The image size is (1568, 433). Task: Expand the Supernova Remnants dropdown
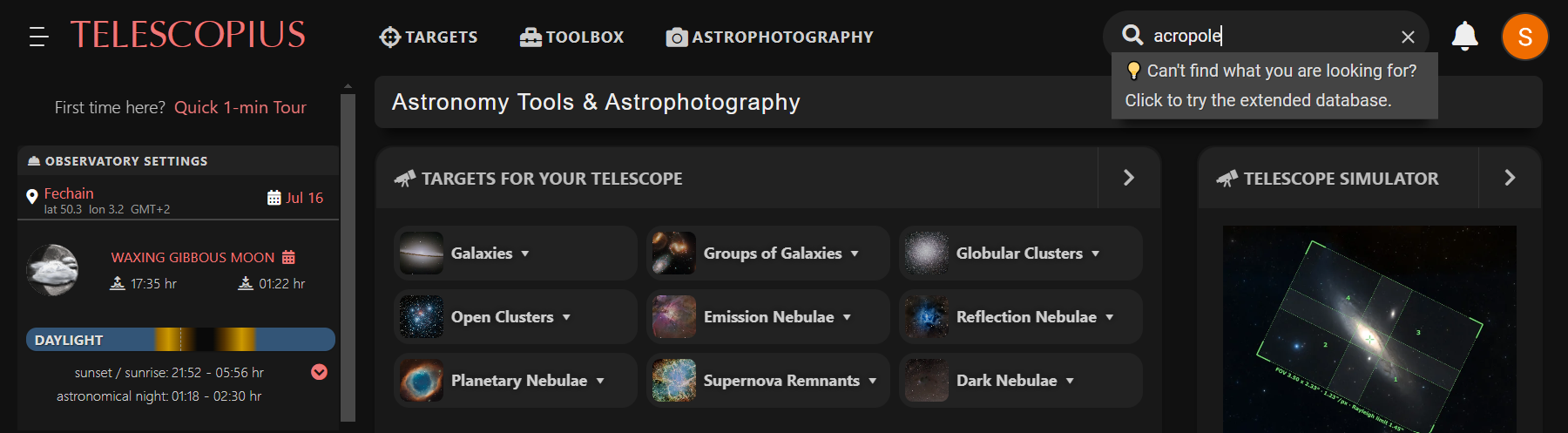tap(872, 381)
